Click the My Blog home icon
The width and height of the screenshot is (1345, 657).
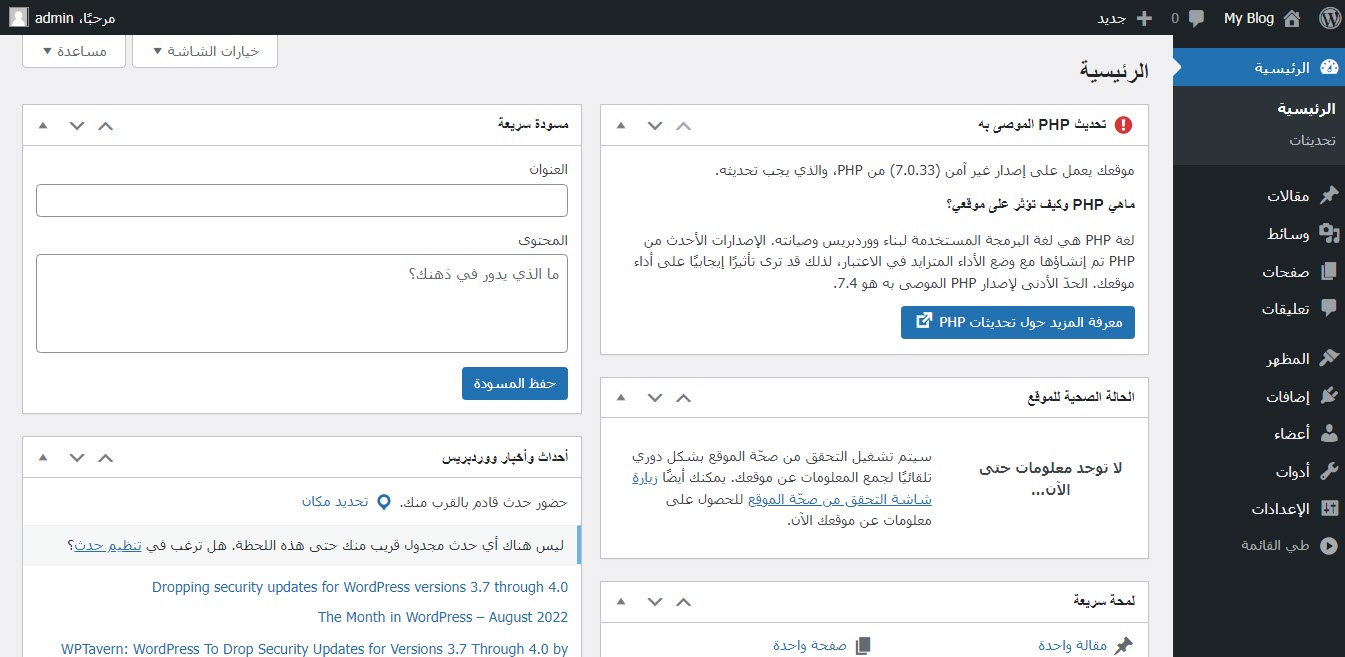[x=1291, y=18]
